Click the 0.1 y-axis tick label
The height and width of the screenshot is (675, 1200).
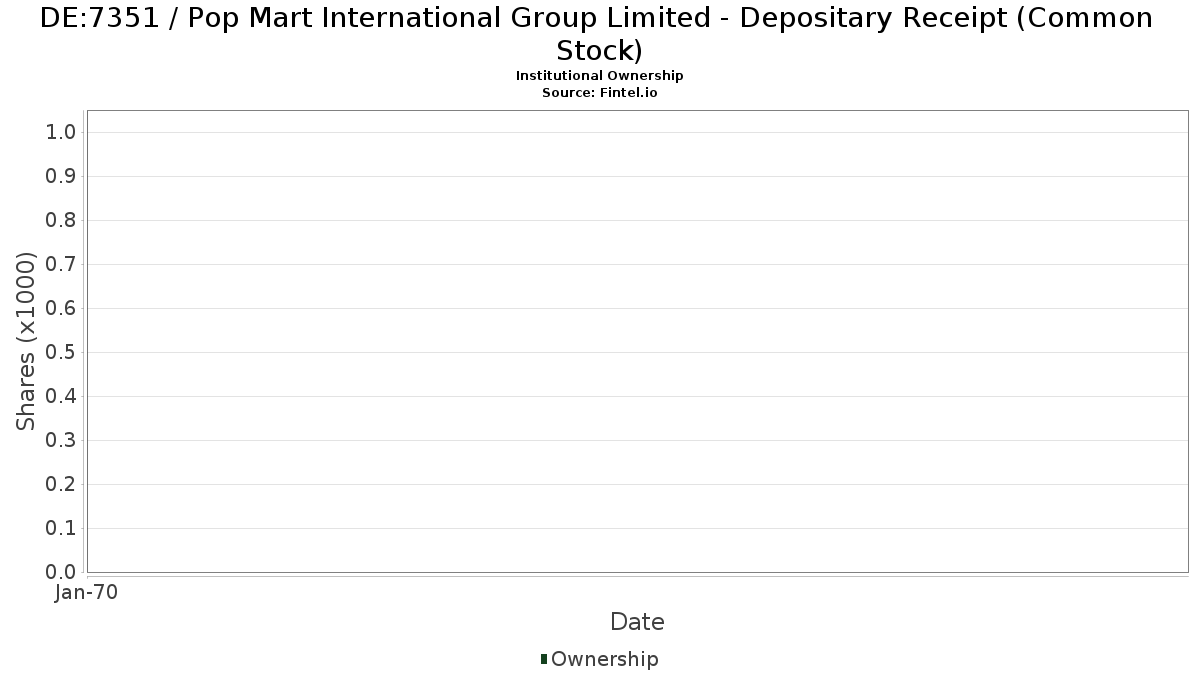[61, 529]
